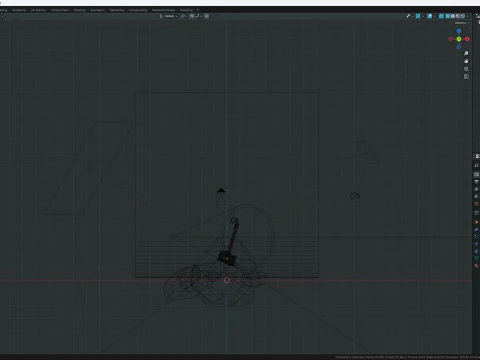Select wireframe viewport shading
Viewport: 480px width, 360px height.
[x=448, y=16]
